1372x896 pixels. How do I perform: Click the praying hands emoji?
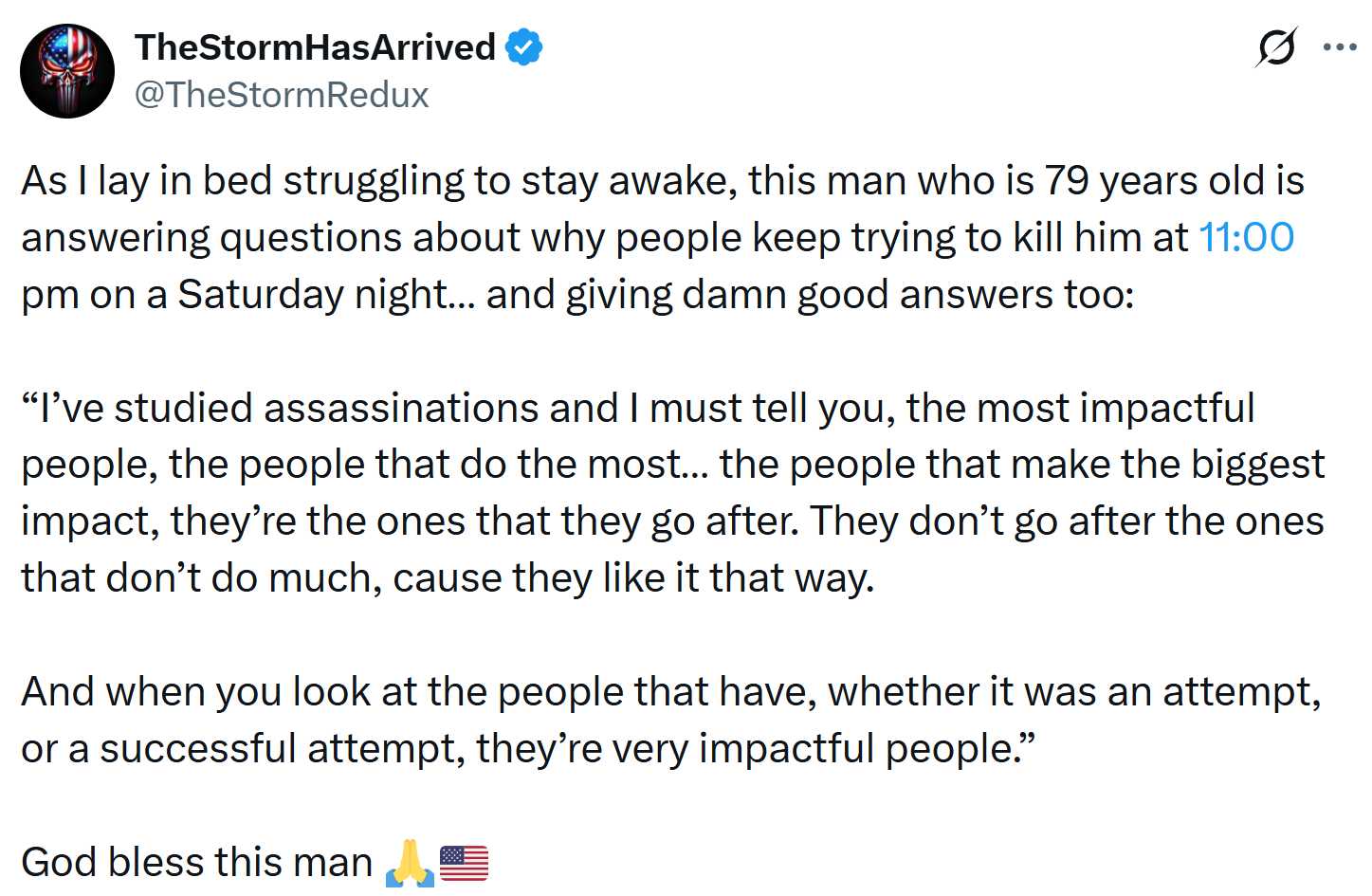click(x=410, y=863)
